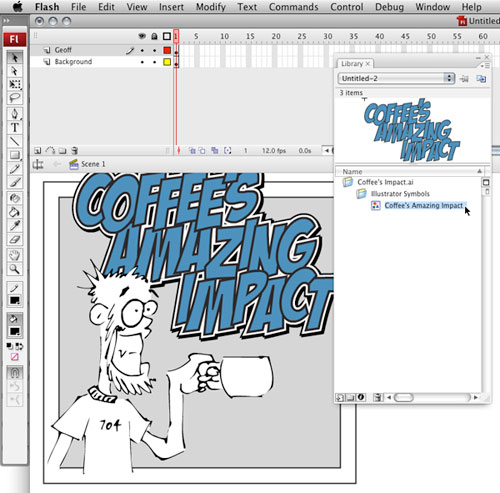Select the Pencil tool
This screenshot has width=500, height=493.
coord(15,168)
